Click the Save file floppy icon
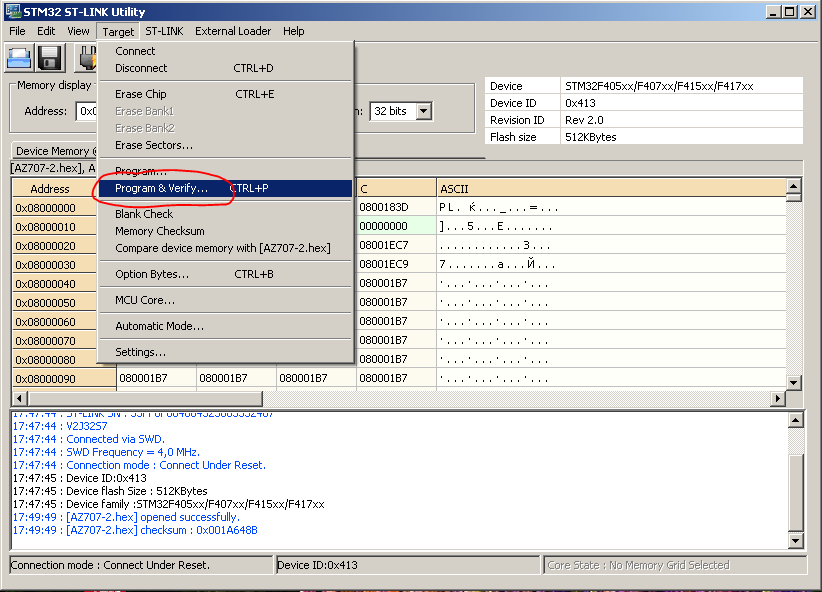The width and height of the screenshot is (822, 592). tap(51, 58)
